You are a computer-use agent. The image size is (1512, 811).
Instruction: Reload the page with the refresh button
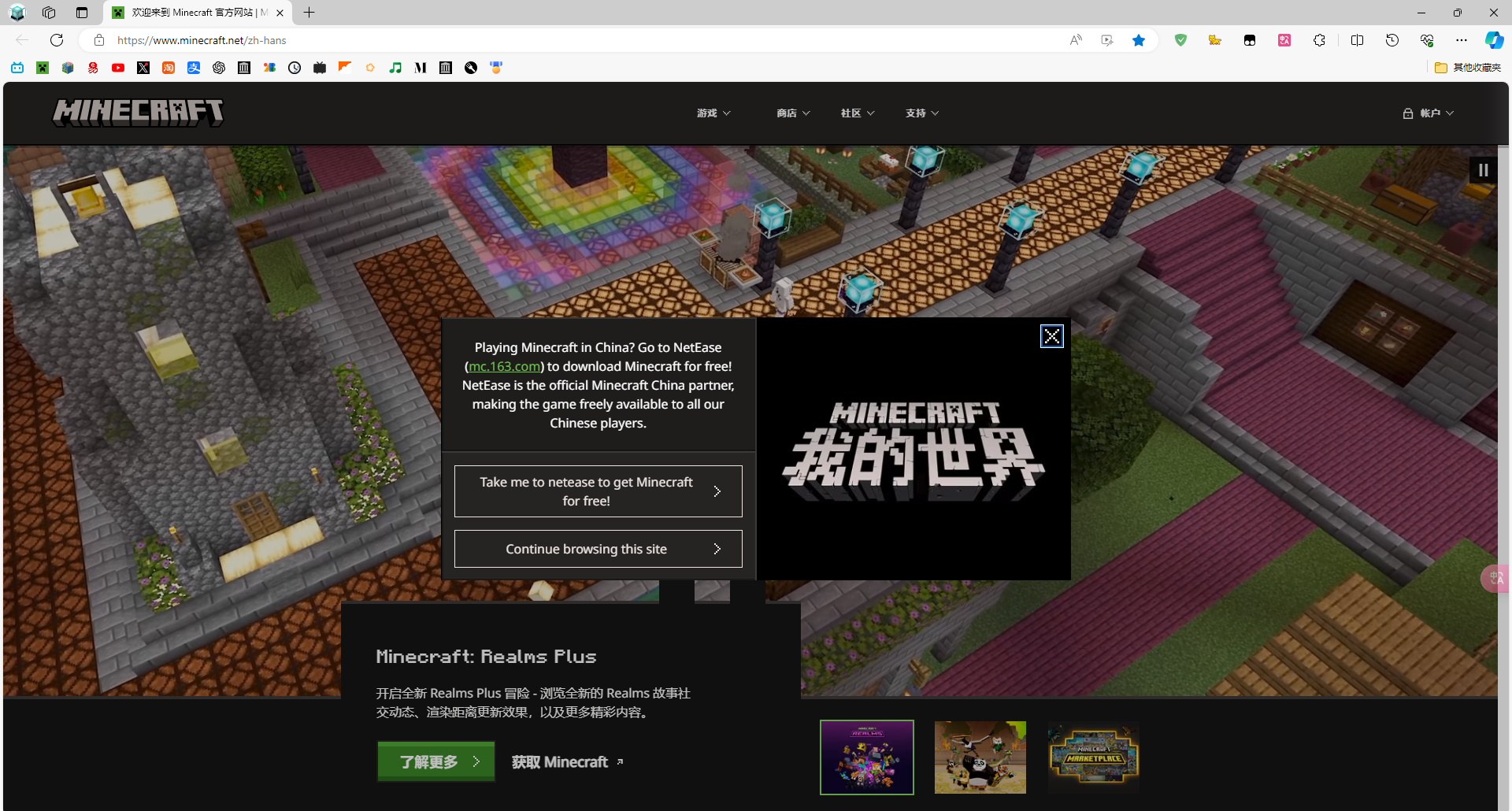click(x=57, y=40)
